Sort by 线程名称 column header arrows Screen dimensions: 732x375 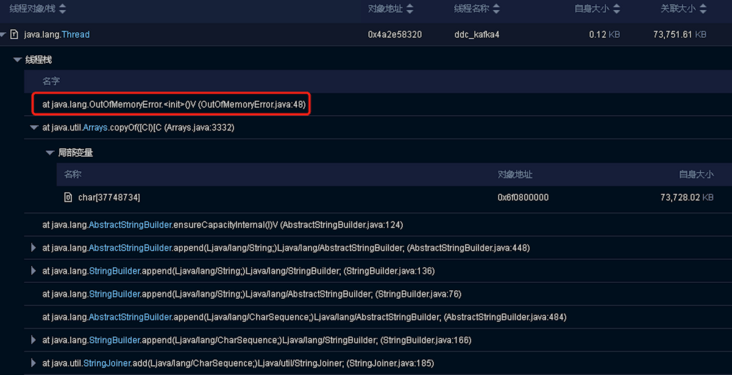[496, 8]
